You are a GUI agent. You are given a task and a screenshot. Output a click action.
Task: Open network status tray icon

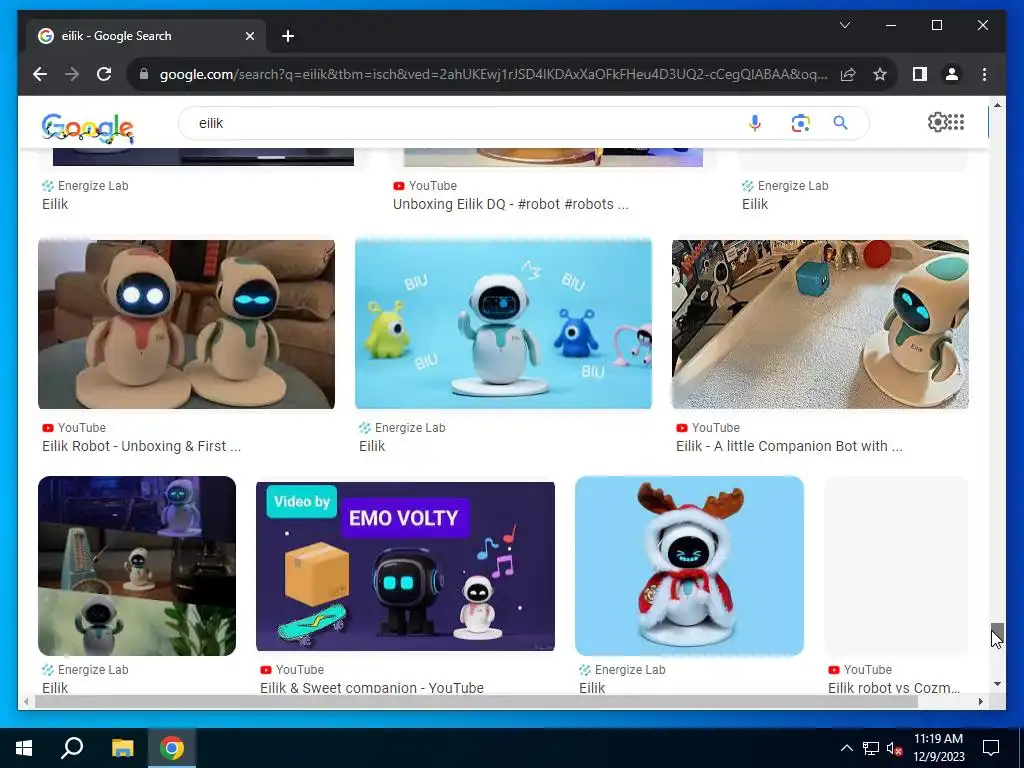pos(871,748)
